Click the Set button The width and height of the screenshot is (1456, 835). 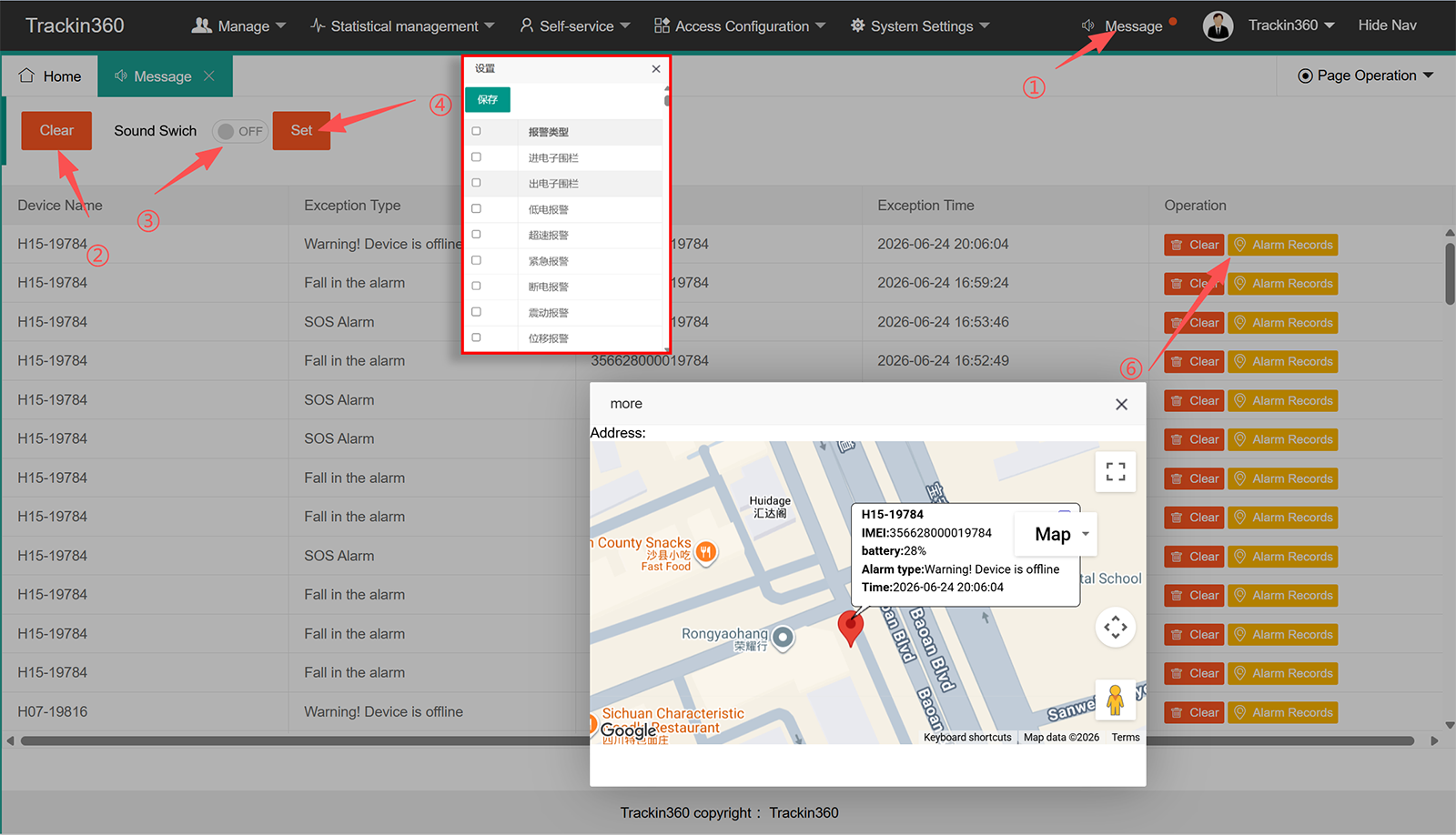tap(301, 130)
